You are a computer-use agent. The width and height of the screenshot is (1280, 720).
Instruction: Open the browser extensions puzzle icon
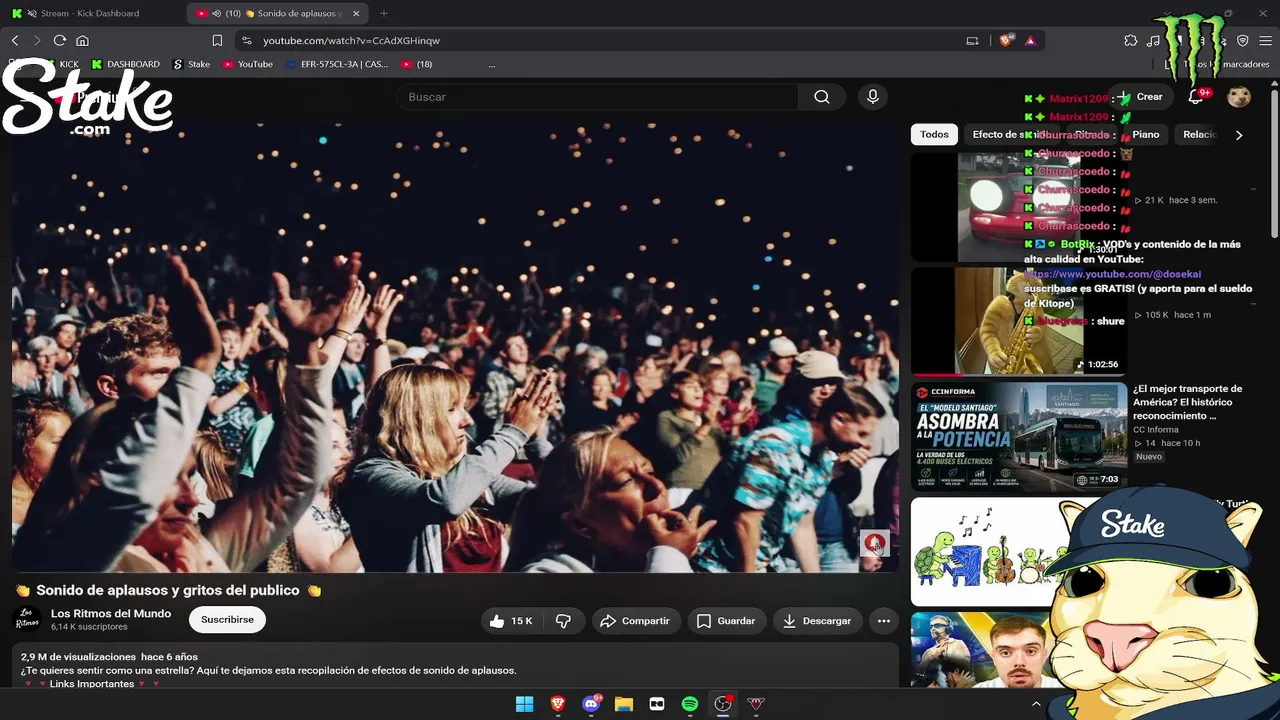1131,40
